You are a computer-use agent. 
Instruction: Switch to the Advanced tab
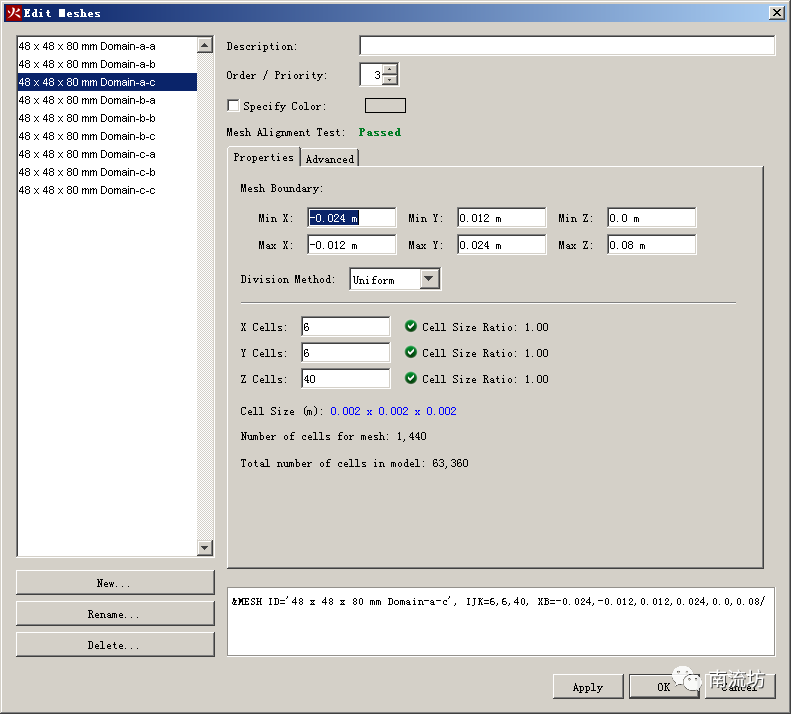click(329, 158)
